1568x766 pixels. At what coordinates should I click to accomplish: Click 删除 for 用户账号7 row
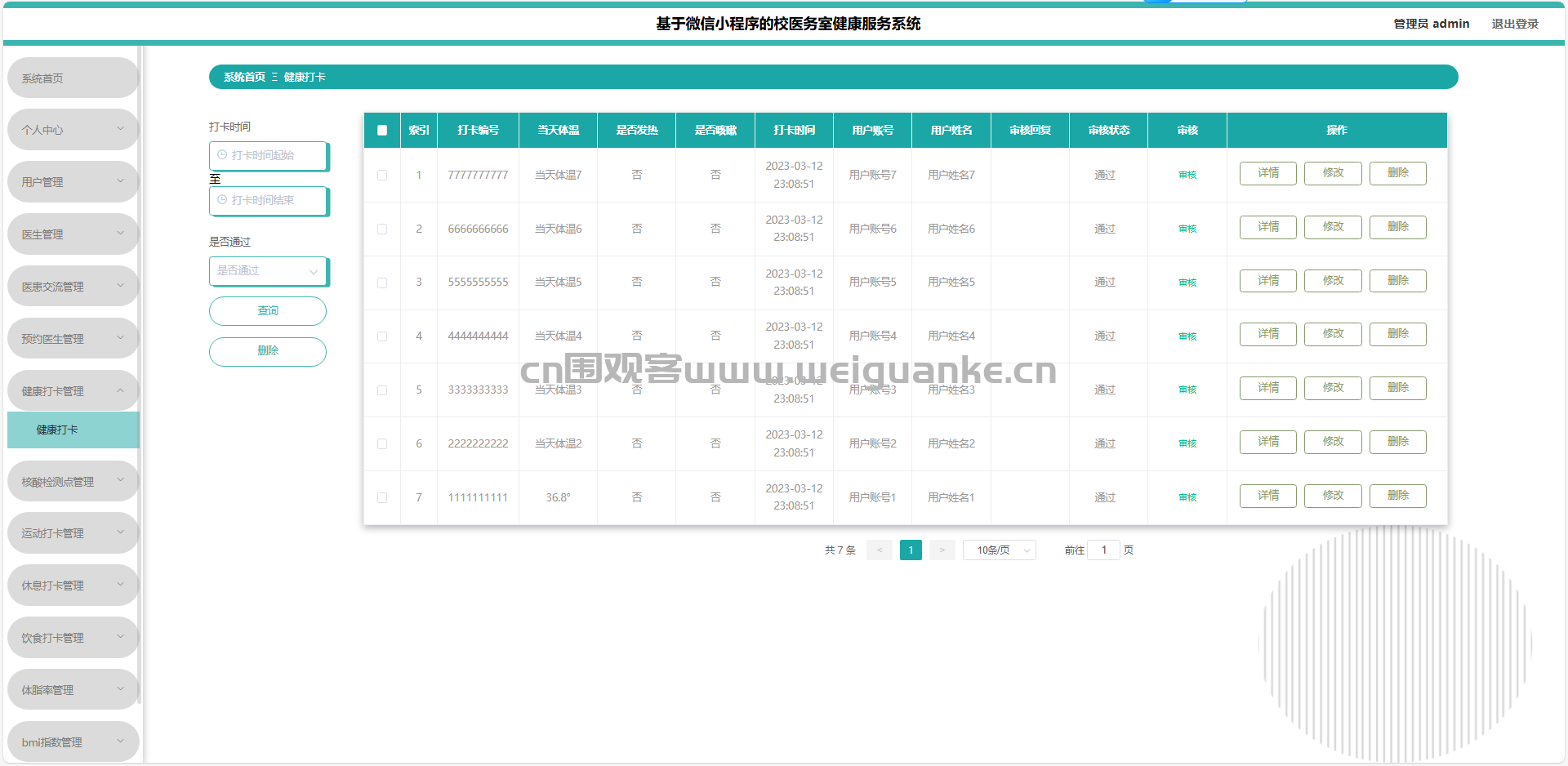(1398, 173)
